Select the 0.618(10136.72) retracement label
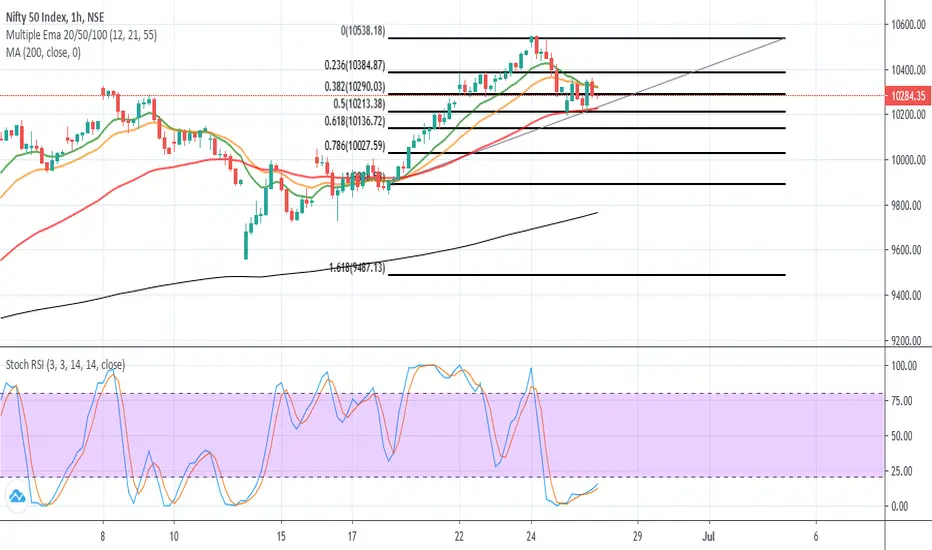This screenshot has height=550, width=932. pyautogui.click(x=355, y=121)
